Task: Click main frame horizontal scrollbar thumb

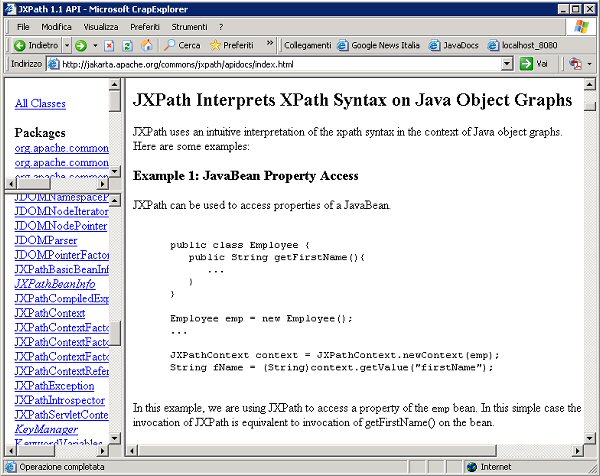Action: (317, 451)
